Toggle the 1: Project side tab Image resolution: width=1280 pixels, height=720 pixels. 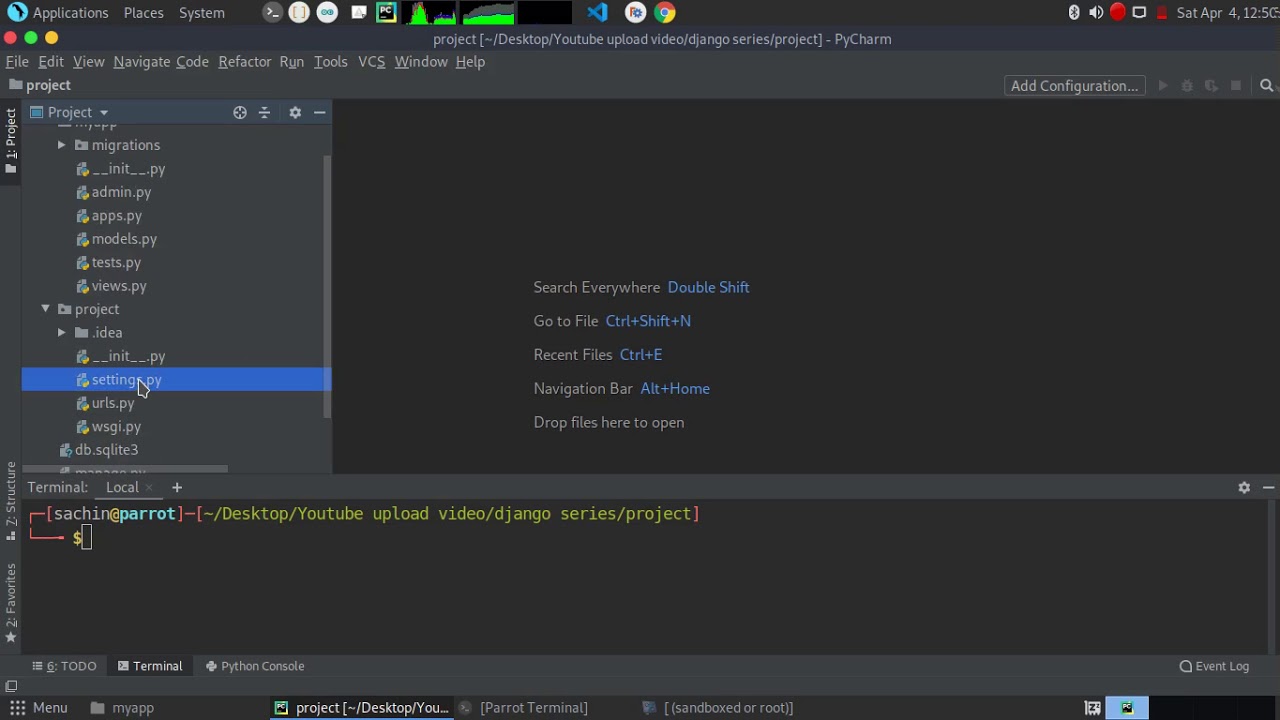pos(11,140)
